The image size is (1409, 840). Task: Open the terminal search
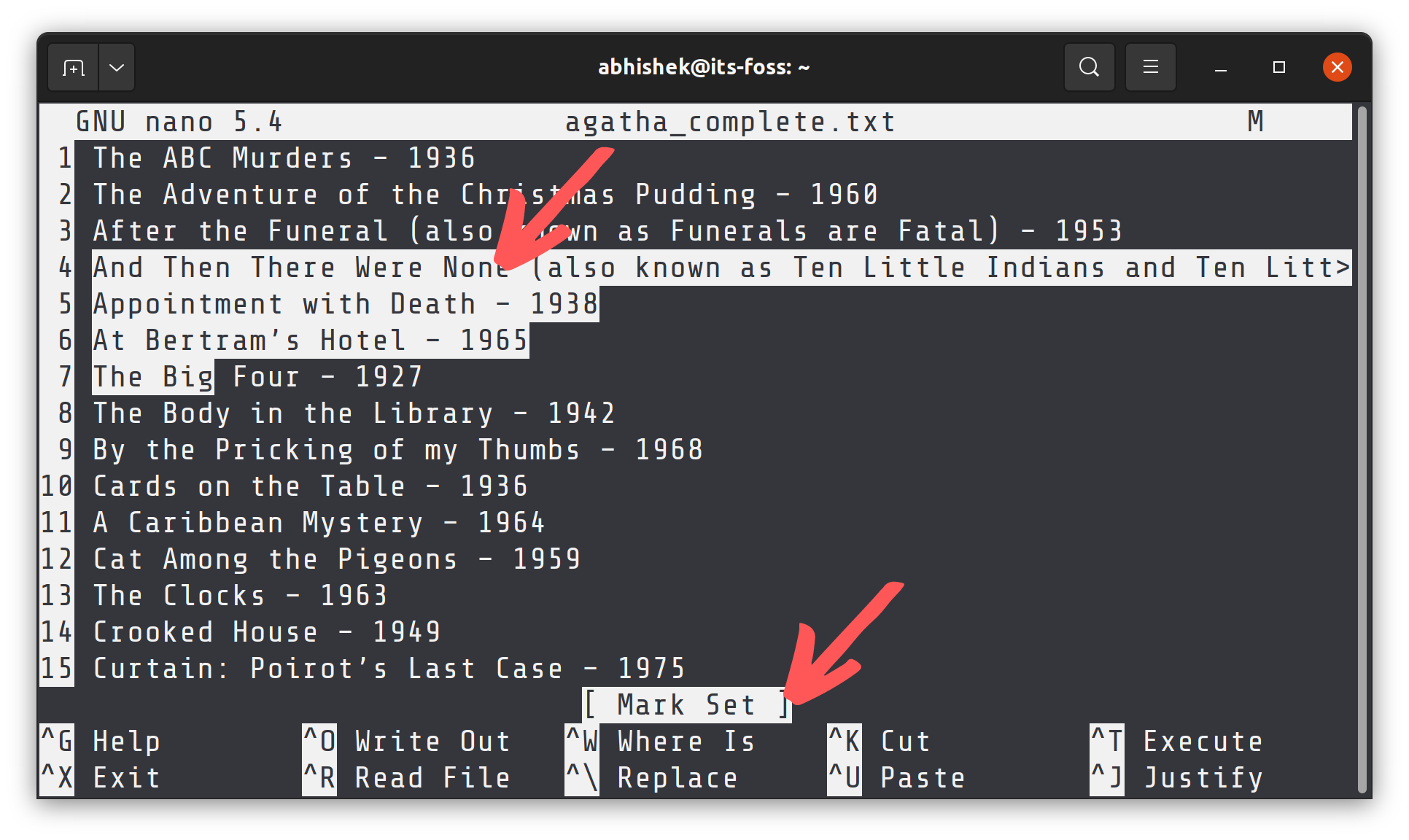tap(1089, 67)
